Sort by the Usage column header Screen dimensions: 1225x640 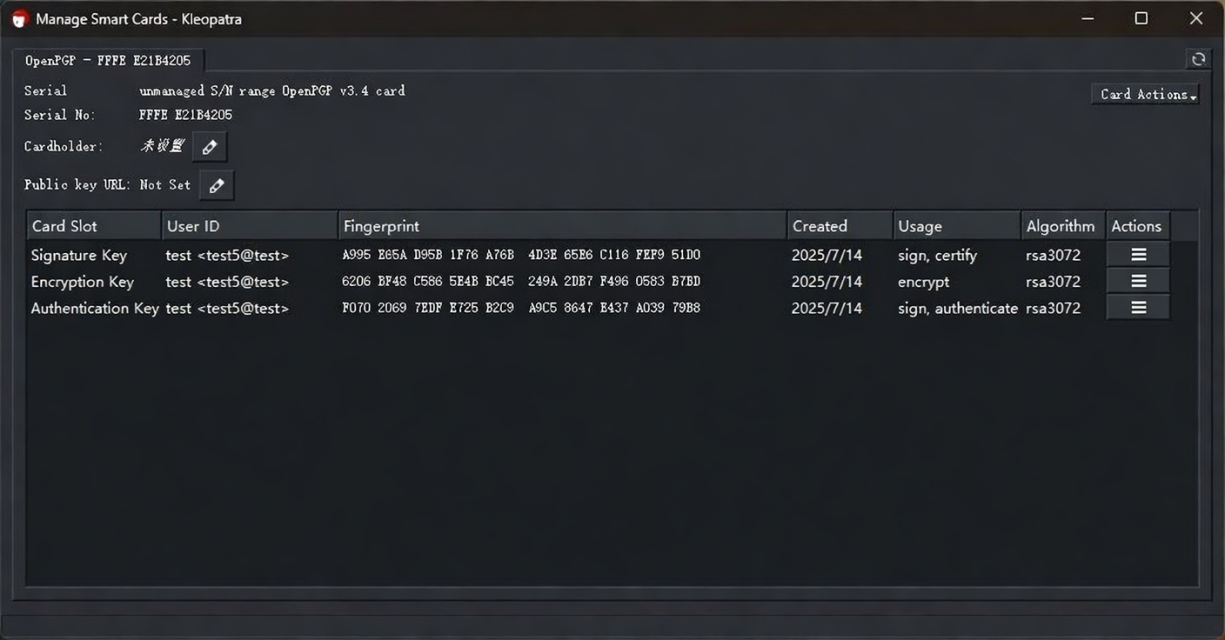pyautogui.click(x=957, y=226)
